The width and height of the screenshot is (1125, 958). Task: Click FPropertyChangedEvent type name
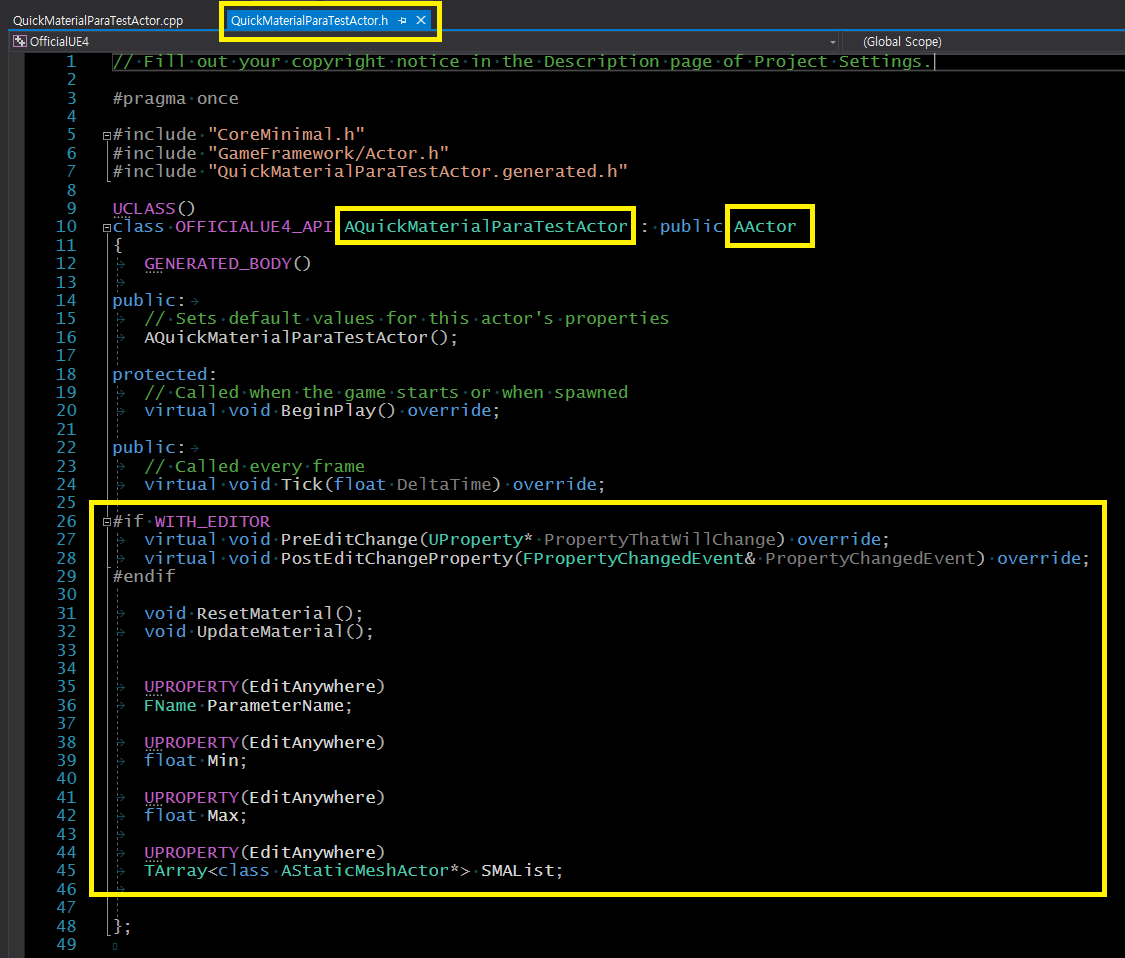point(634,558)
